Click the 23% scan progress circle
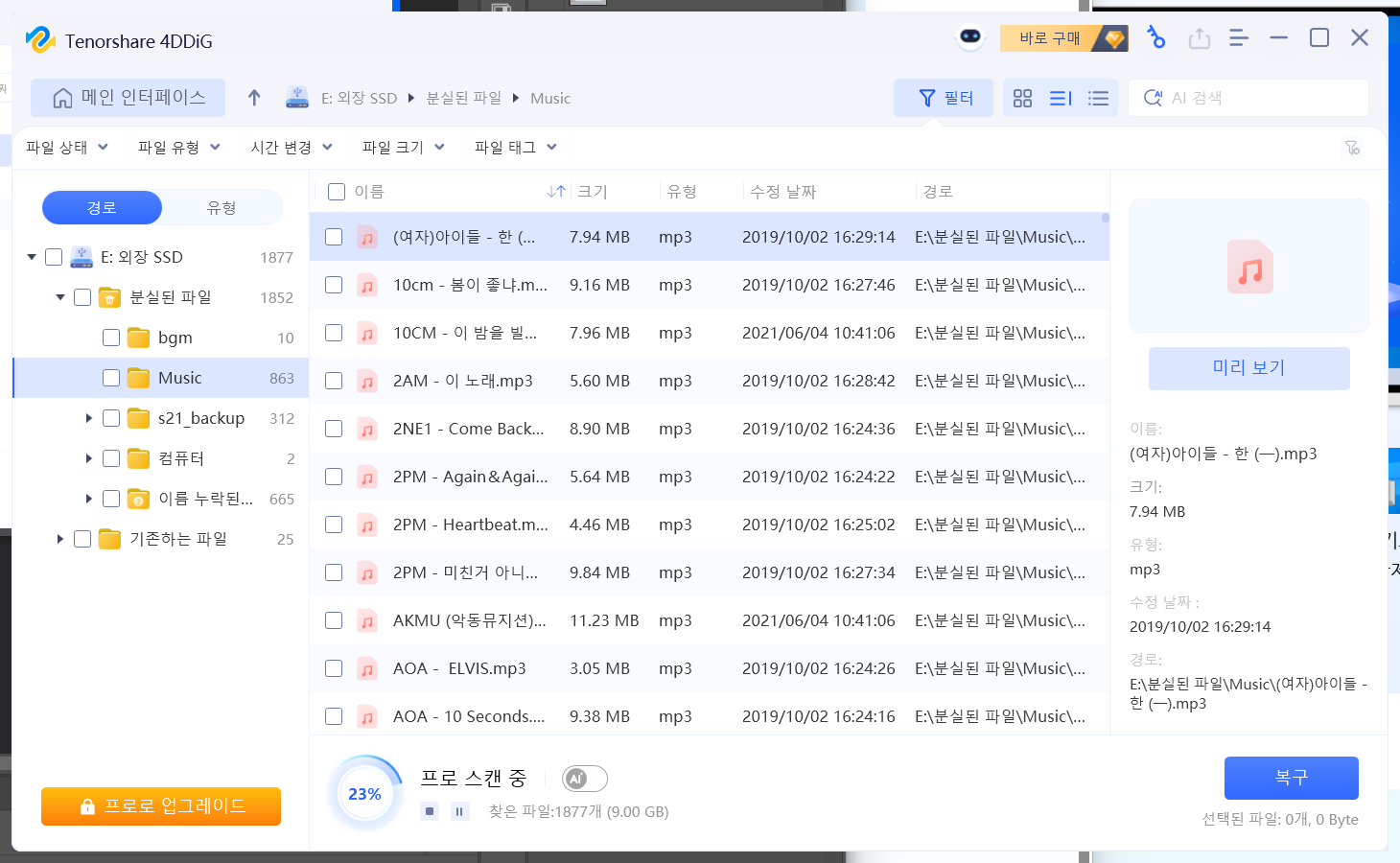1400x863 pixels. 365,794
